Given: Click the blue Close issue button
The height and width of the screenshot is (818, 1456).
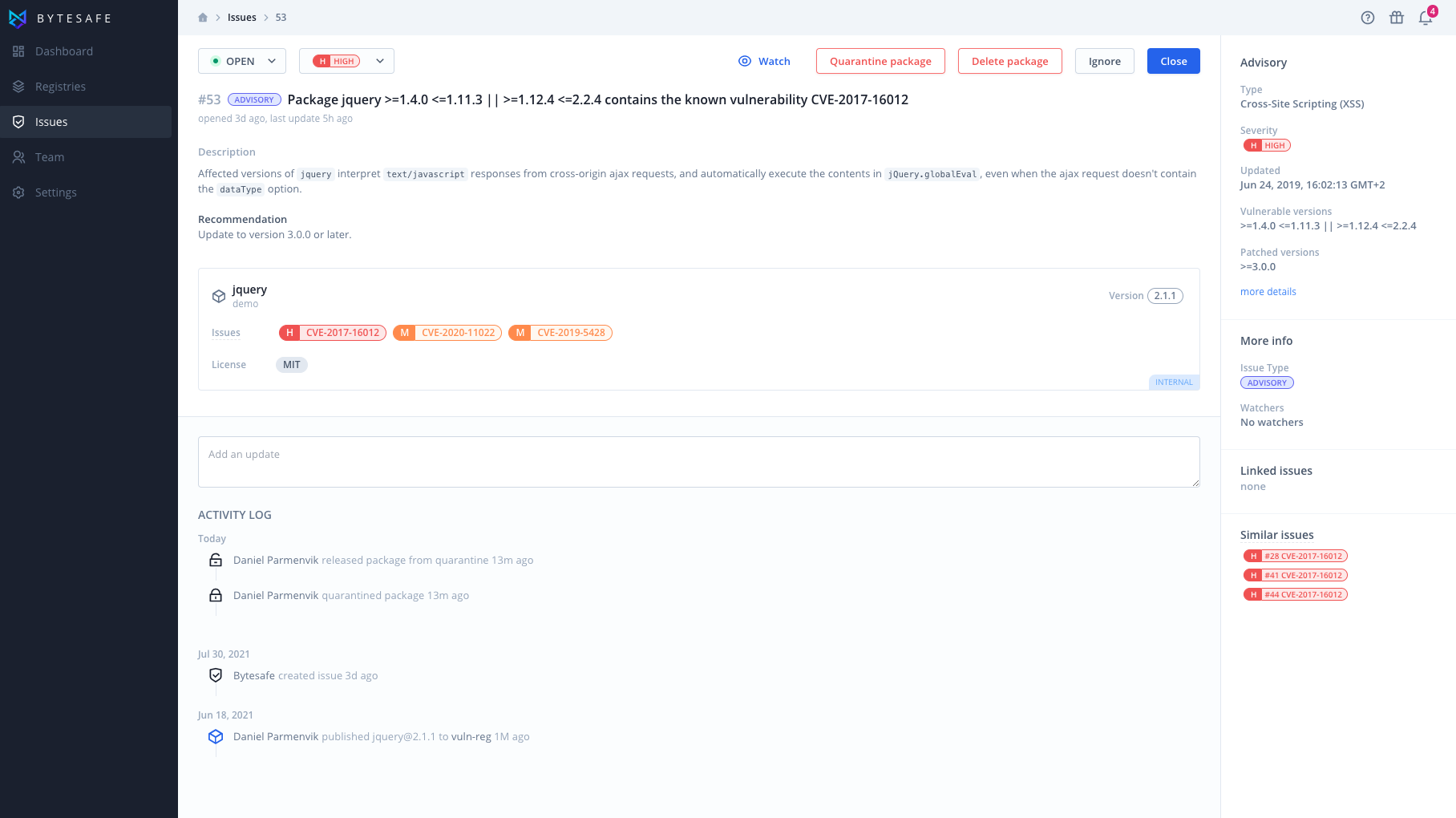Looking at the screenshot, I should pos(1174,61).
